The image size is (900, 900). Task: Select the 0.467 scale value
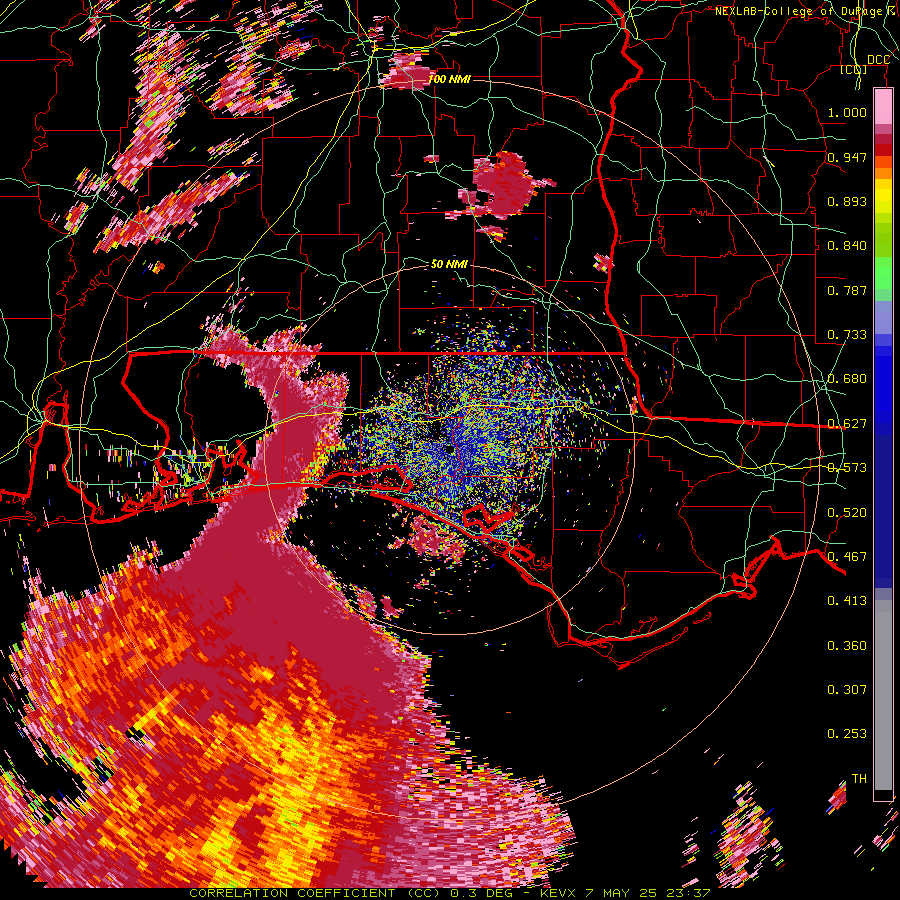pos(847,557)
